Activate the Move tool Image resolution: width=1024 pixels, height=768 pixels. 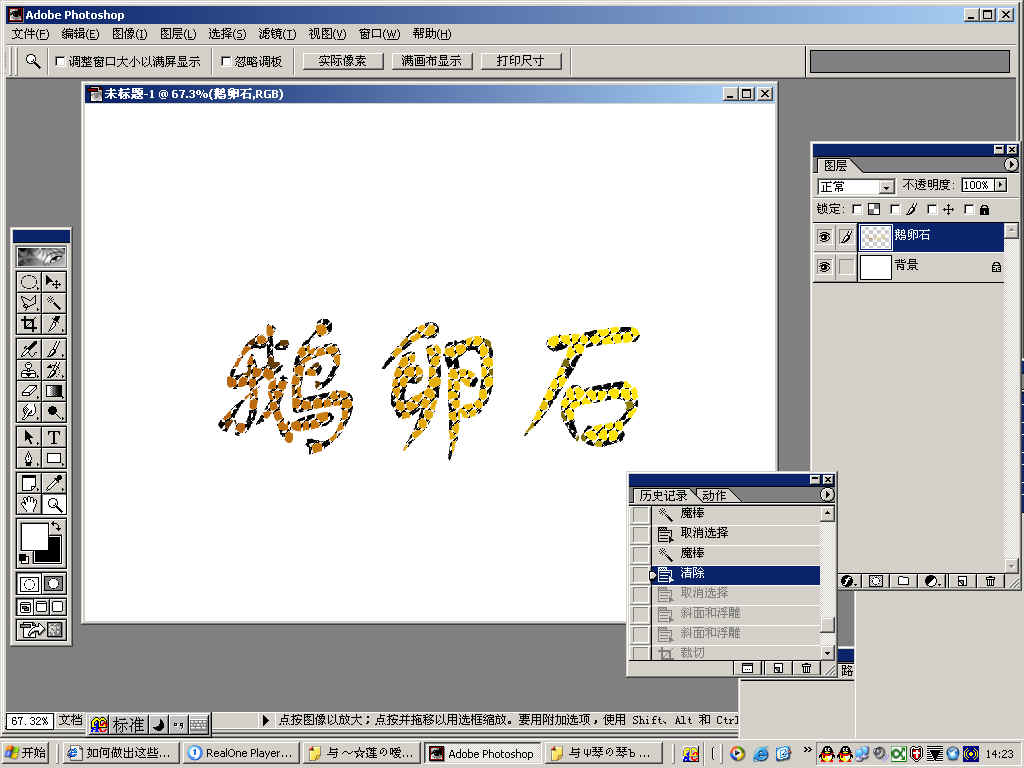pyautogui.click(x=54, y=282)
